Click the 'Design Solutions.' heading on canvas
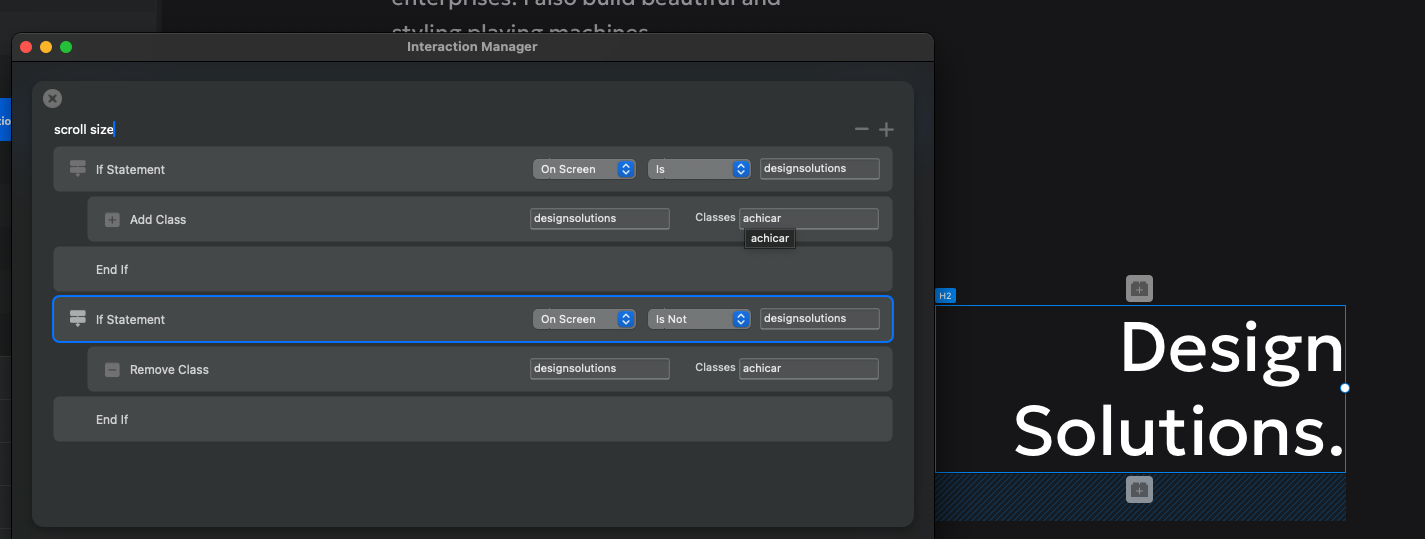1425x539 pixels. (1178, 390)
